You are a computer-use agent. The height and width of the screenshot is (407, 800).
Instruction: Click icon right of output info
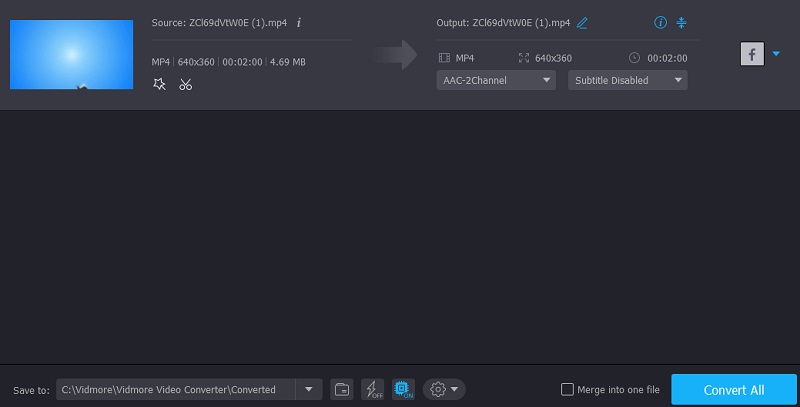[682, 22]
